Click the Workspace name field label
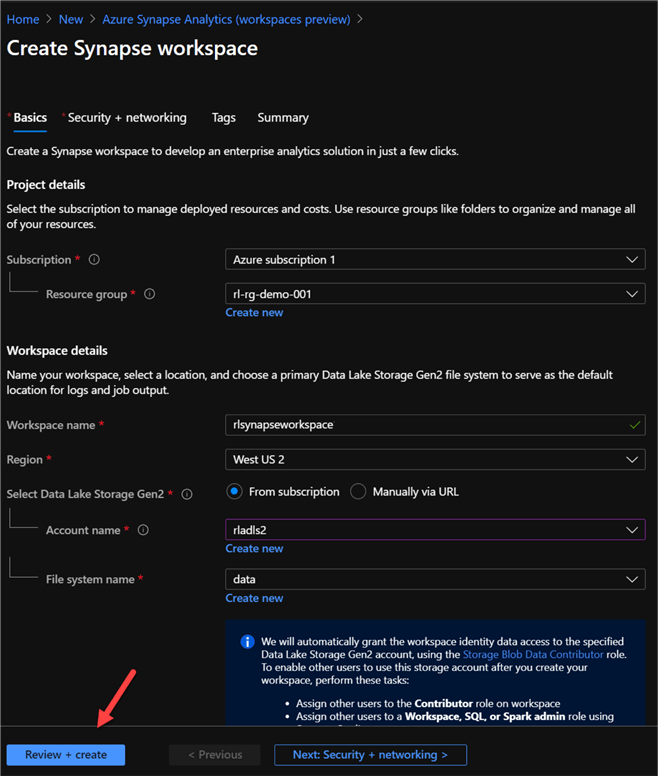The width and height of the screenshot is (658, 776). [x=50, y=425]
